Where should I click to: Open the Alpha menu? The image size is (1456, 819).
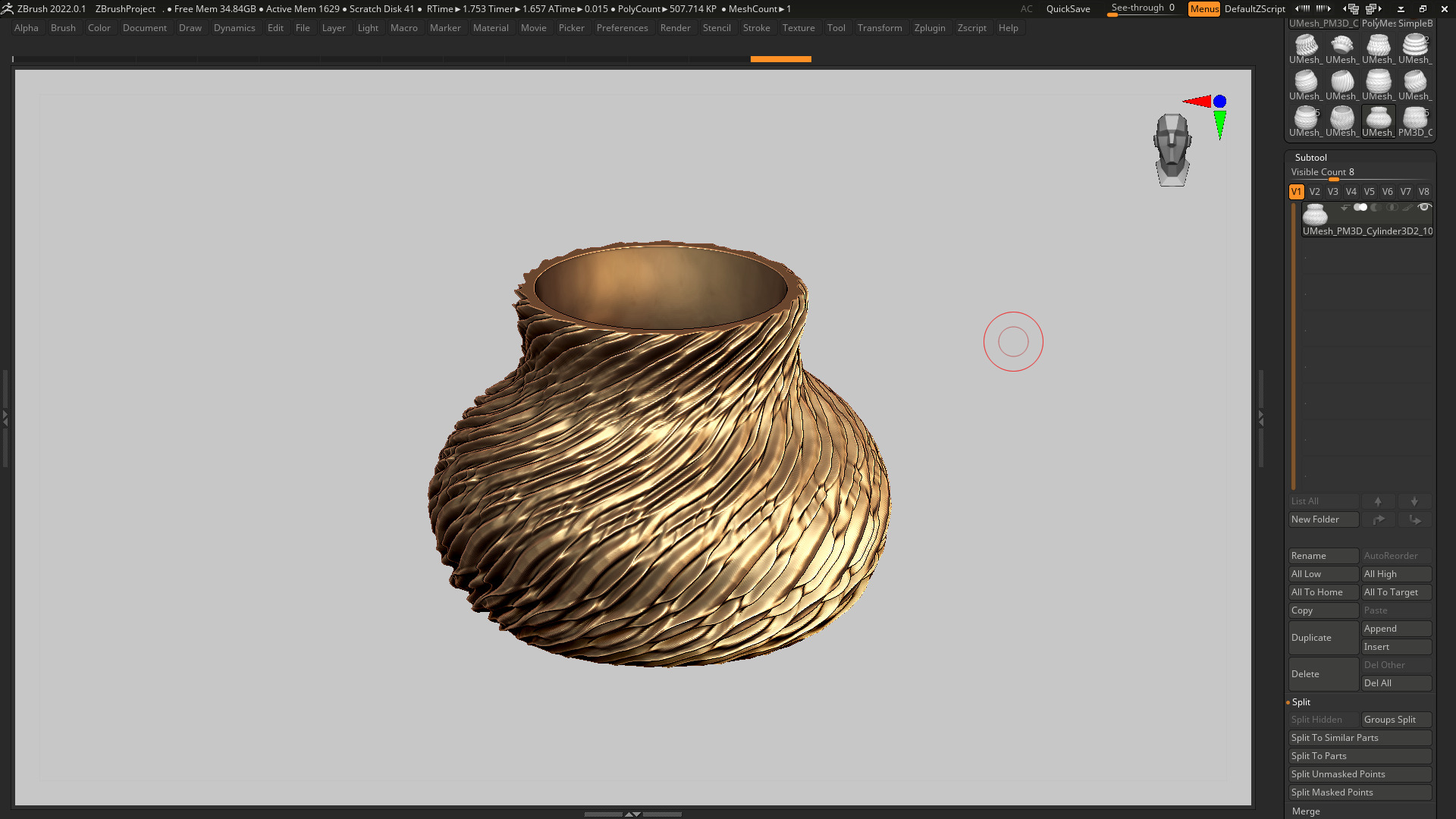[x=26, y=28]
